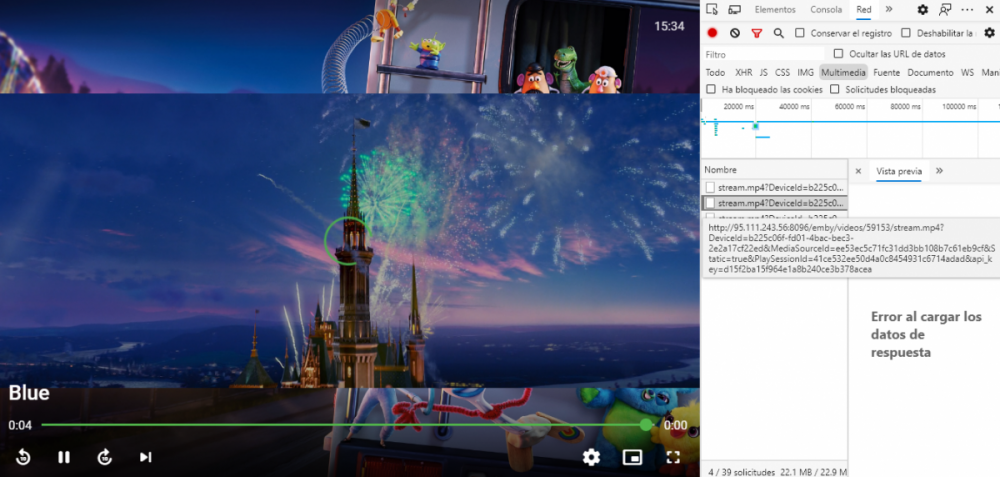Clear the network log
This screenshot has width=1000, height=477.
(735, 33)
